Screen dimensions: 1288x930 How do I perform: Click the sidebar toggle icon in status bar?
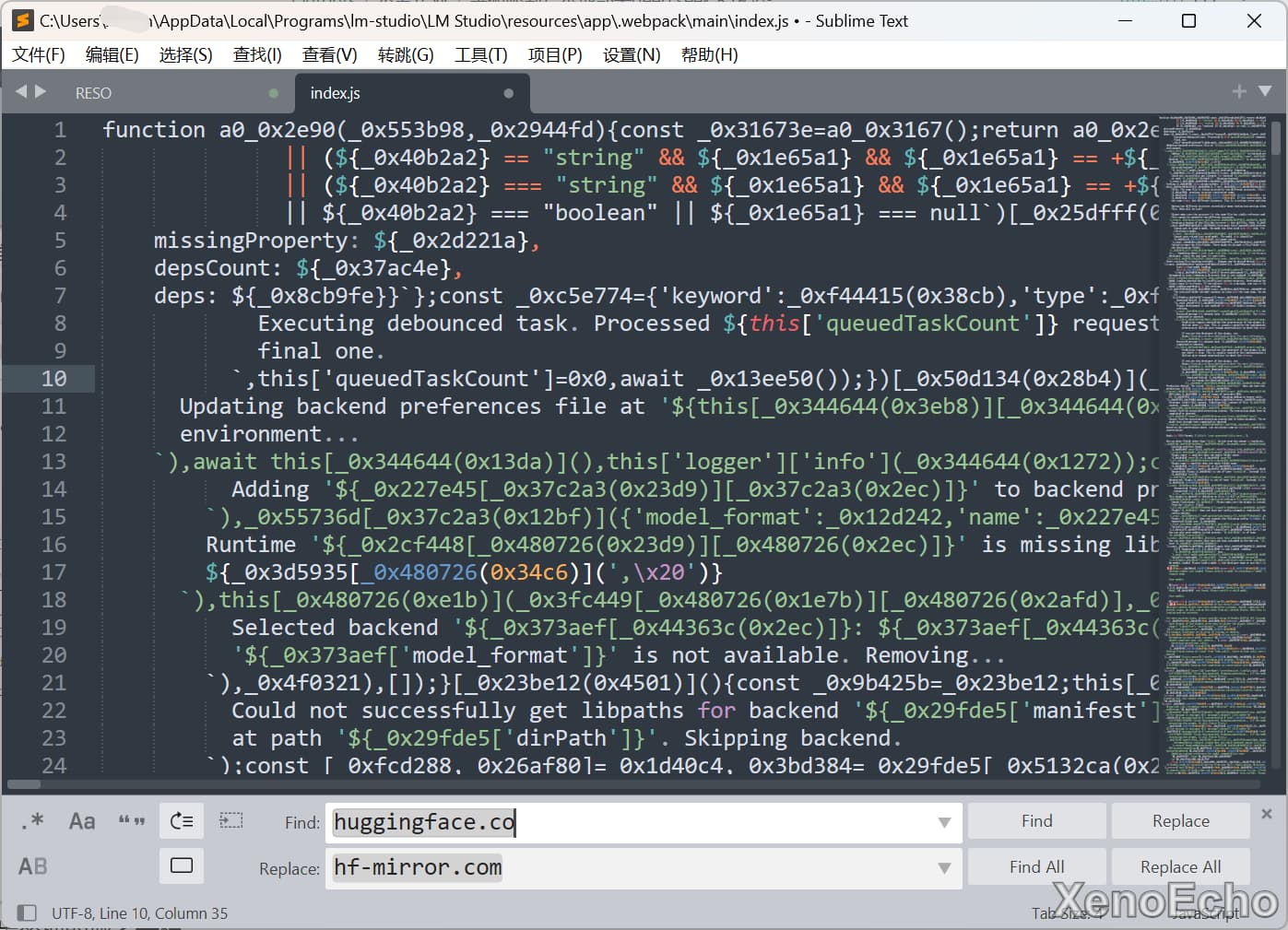27,912
